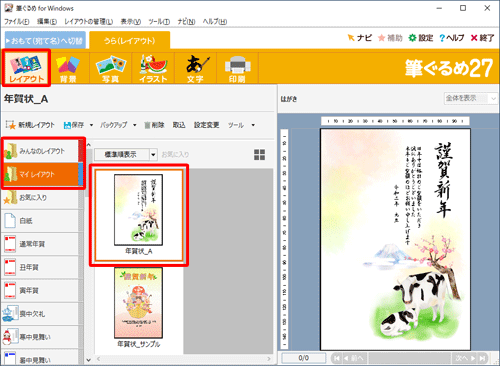Open the 文字 (text) tool
The width and height of the screenshot is (500, 366).
pyautogui.click(x=196, y=68)
